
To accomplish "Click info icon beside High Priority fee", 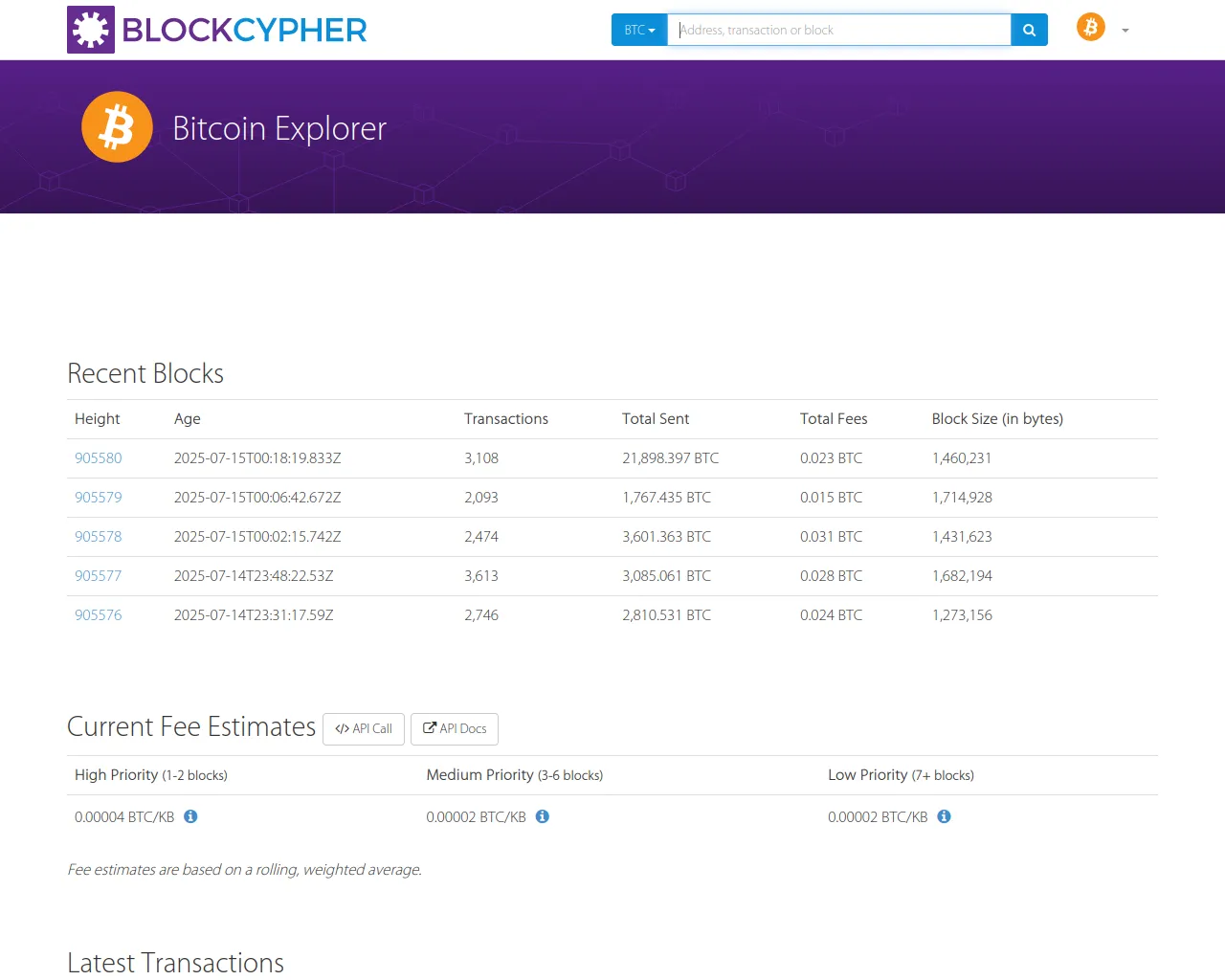I will click(190, 816).
